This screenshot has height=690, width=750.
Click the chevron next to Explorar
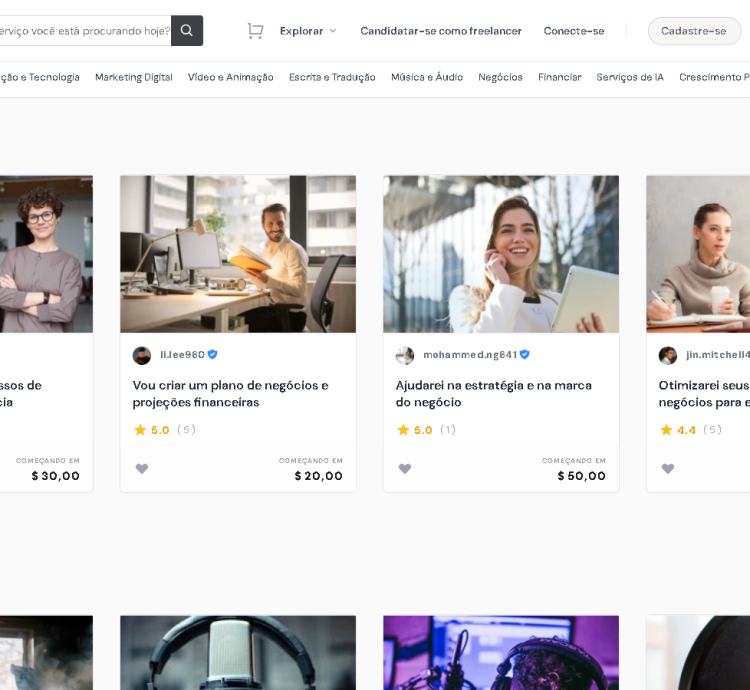[x=333, y=31]
